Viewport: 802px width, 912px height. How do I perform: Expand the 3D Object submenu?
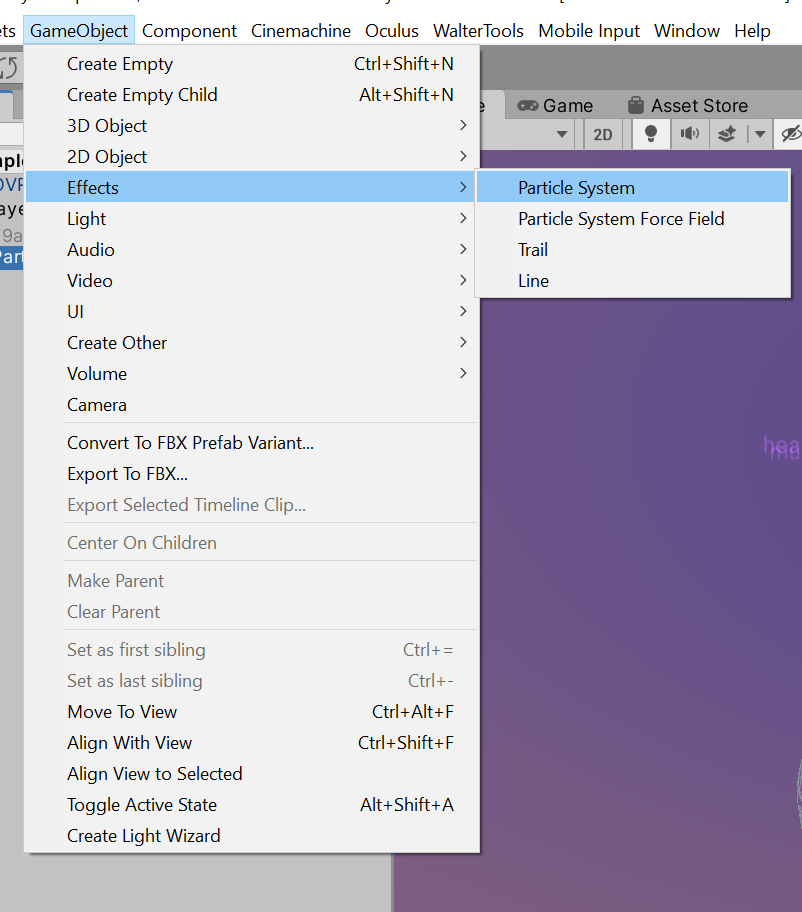click(252, 126)
